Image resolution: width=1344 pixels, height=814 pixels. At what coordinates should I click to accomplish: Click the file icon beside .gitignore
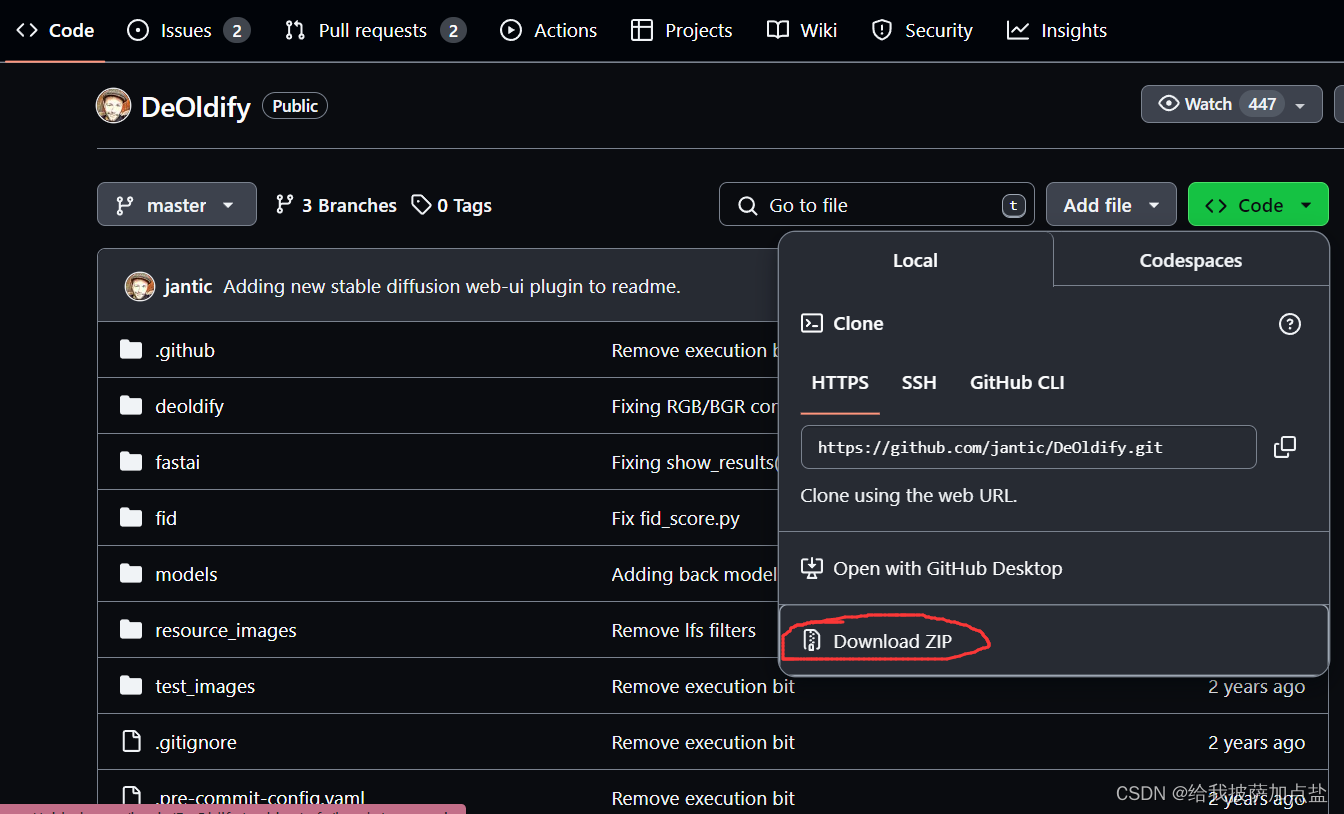(x=131, y=742)
